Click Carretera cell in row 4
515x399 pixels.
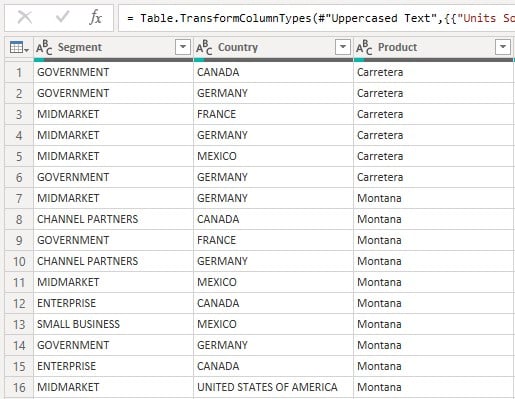(434, 135)
